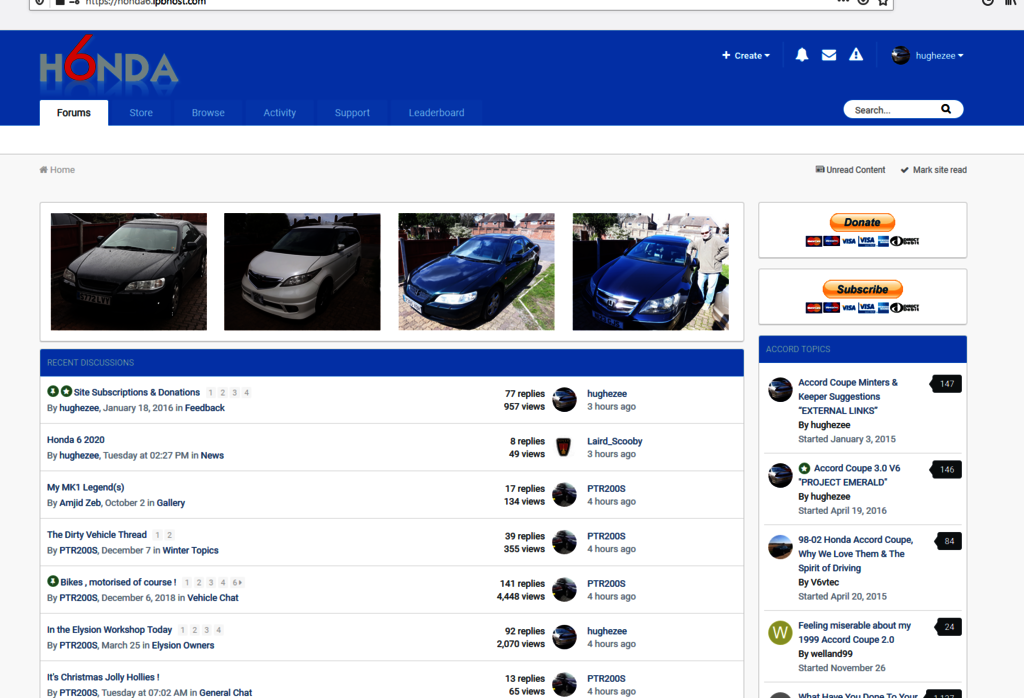The image size is (1024, 698).
Task: Click the Unread Content icon
Action: coord(820,170)
